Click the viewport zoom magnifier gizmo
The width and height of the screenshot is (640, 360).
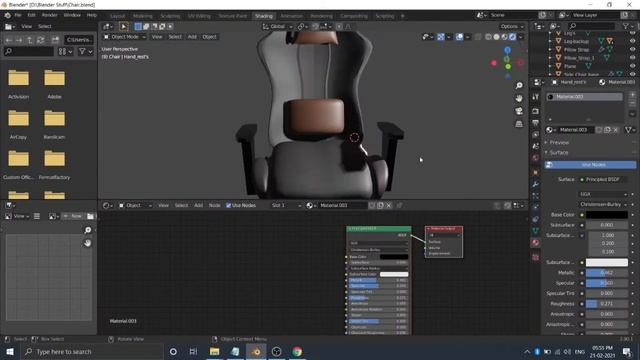click(519, 86)
